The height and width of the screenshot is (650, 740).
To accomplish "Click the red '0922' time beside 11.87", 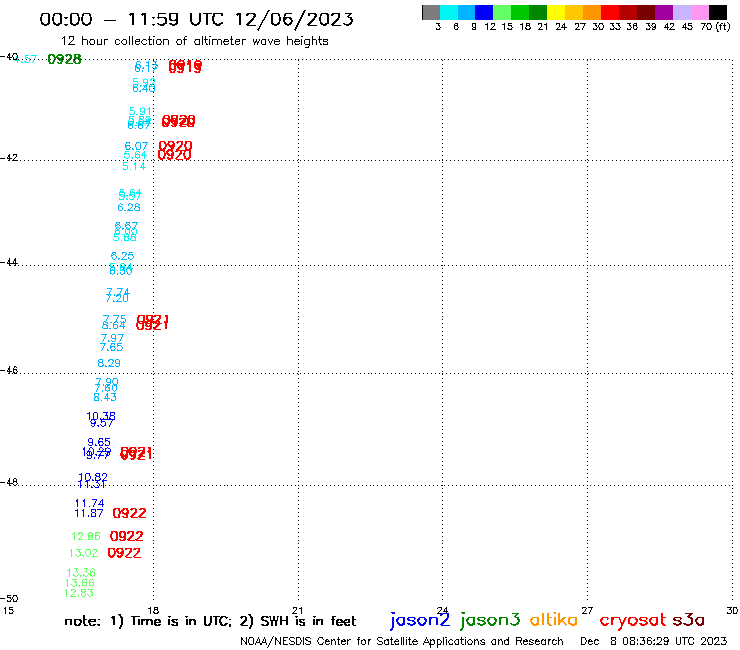I will tap(129, 513).
